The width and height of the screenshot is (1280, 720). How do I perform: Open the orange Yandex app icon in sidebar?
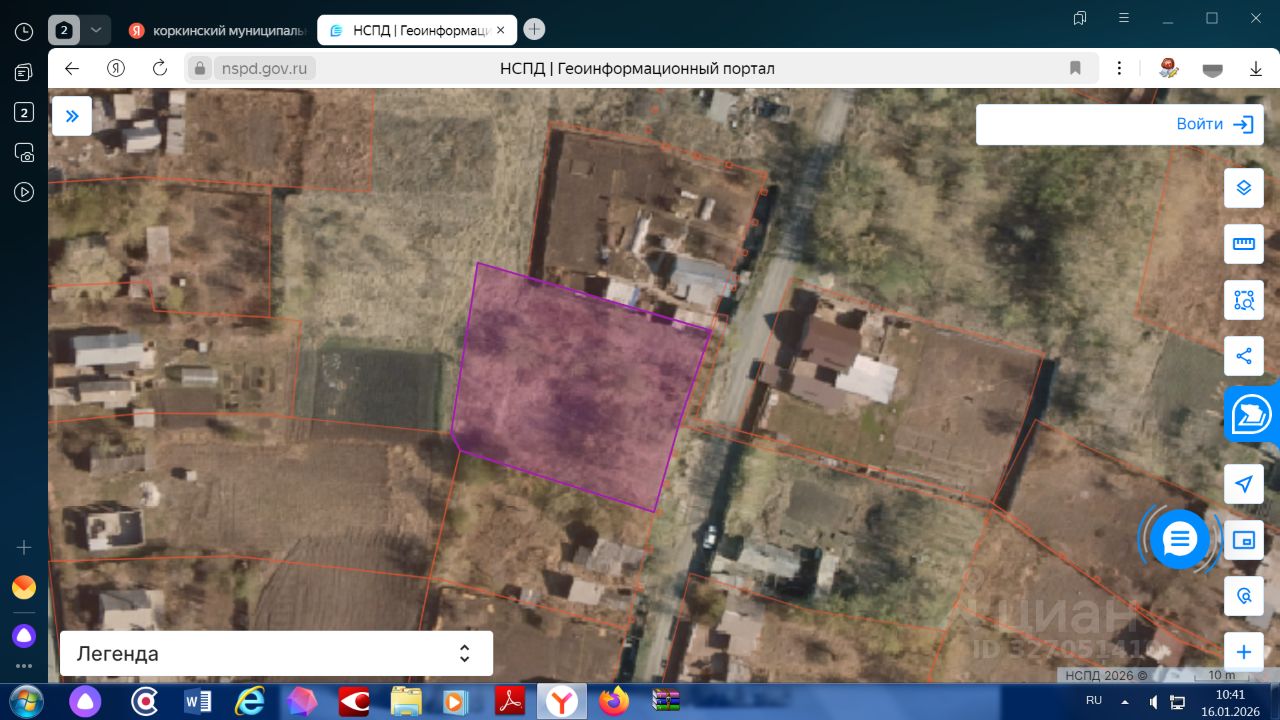[24, 587]
